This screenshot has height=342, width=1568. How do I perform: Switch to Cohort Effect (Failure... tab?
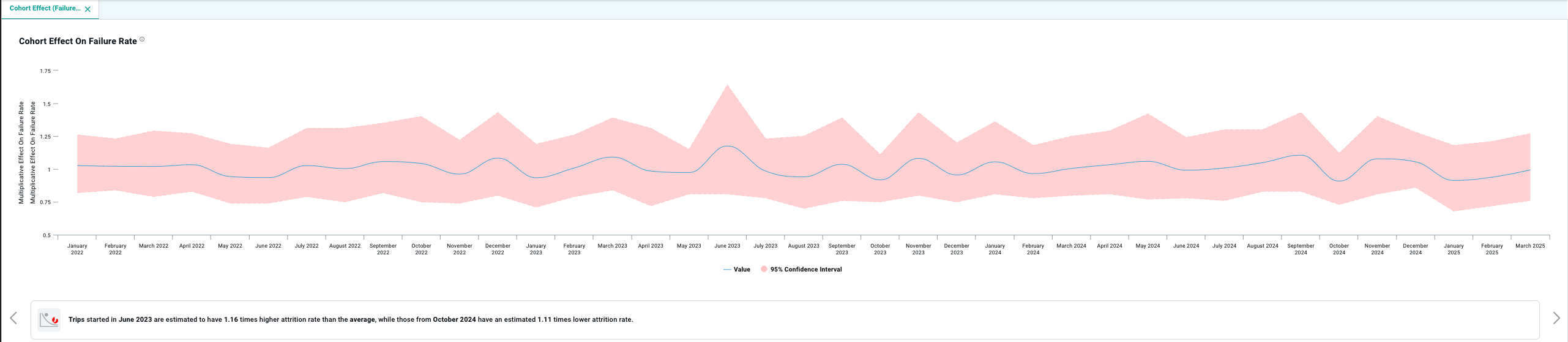pyautogui.click(x=44, y=9)
